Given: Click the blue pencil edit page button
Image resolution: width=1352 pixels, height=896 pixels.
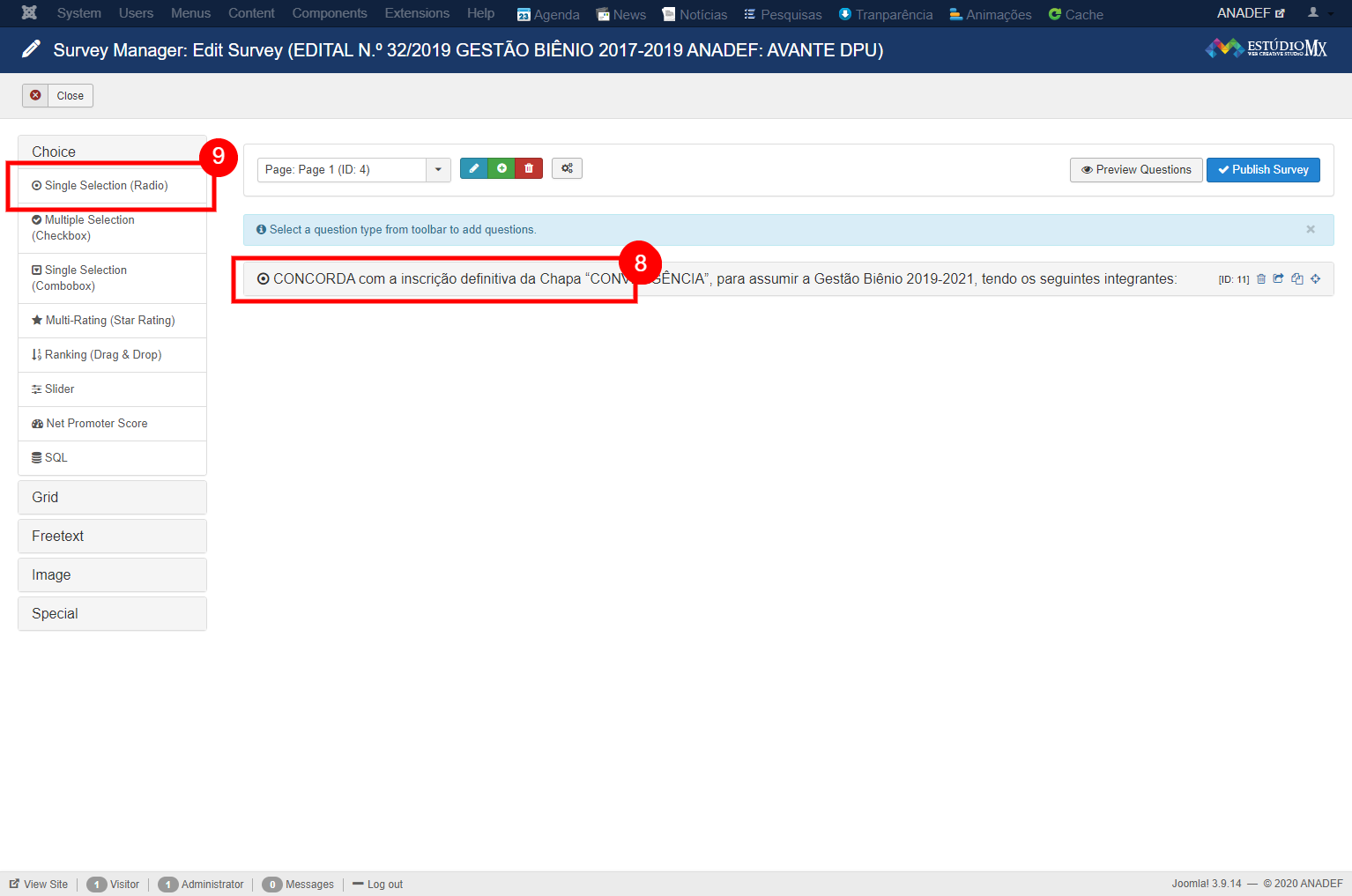Looking at the screenshot, I should click(x=473, y=168).
